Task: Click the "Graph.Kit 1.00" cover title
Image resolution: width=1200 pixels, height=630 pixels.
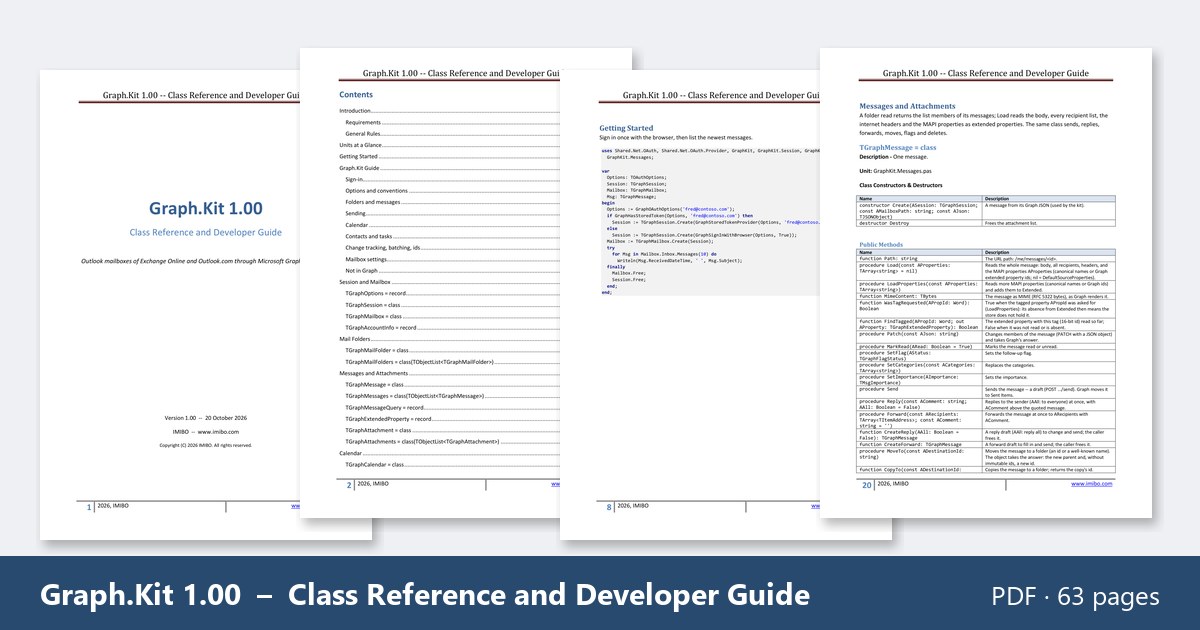Action: pos(206,209)
